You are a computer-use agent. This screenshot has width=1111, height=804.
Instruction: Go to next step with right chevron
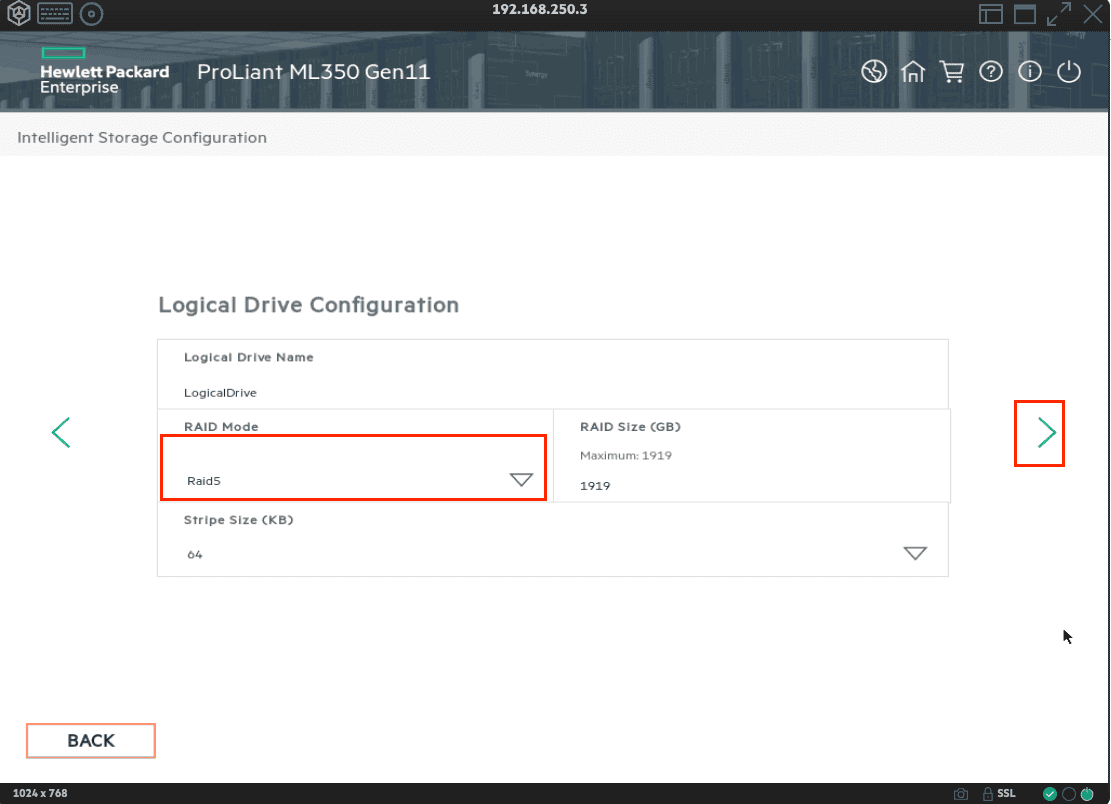1046,432
